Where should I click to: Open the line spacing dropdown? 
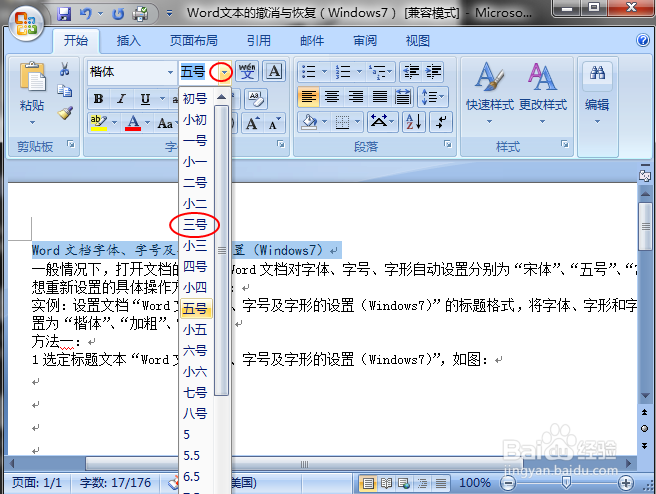point(433,97)
